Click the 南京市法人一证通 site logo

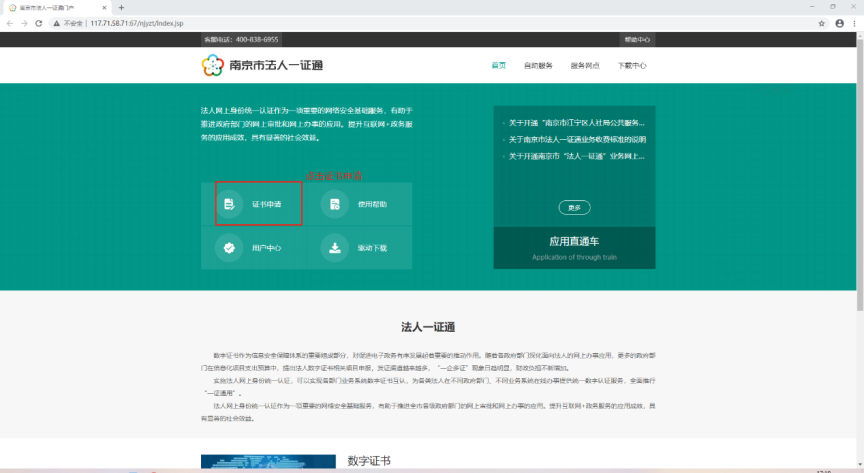point(262,65)
